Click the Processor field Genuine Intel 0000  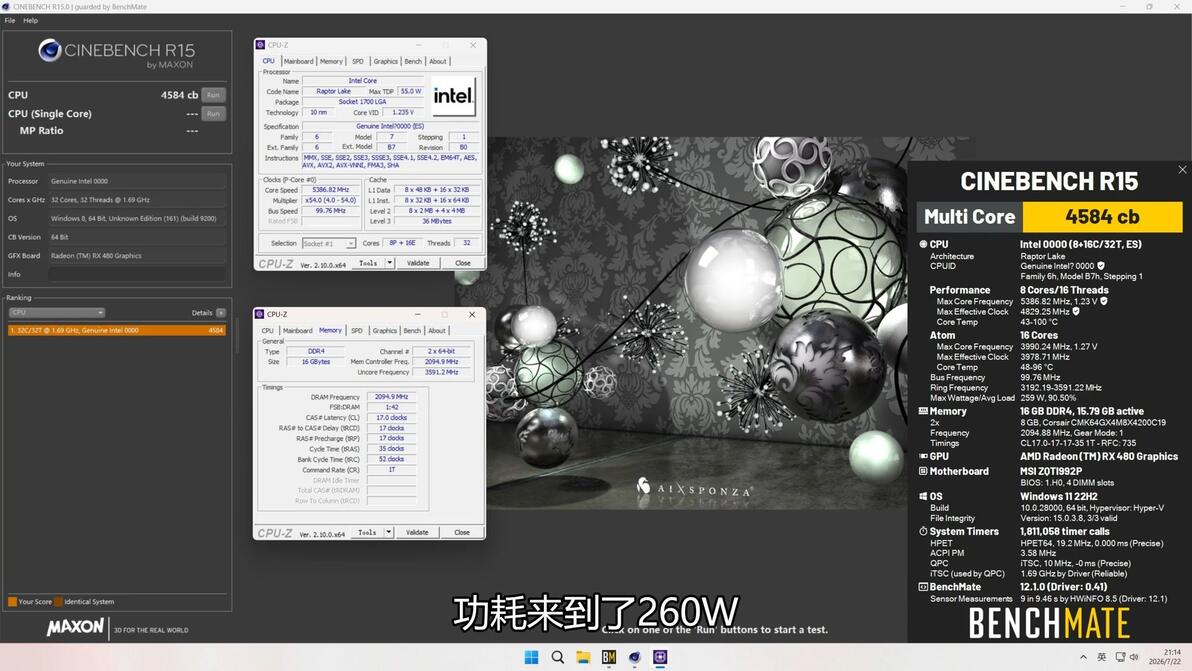(137, 182)
